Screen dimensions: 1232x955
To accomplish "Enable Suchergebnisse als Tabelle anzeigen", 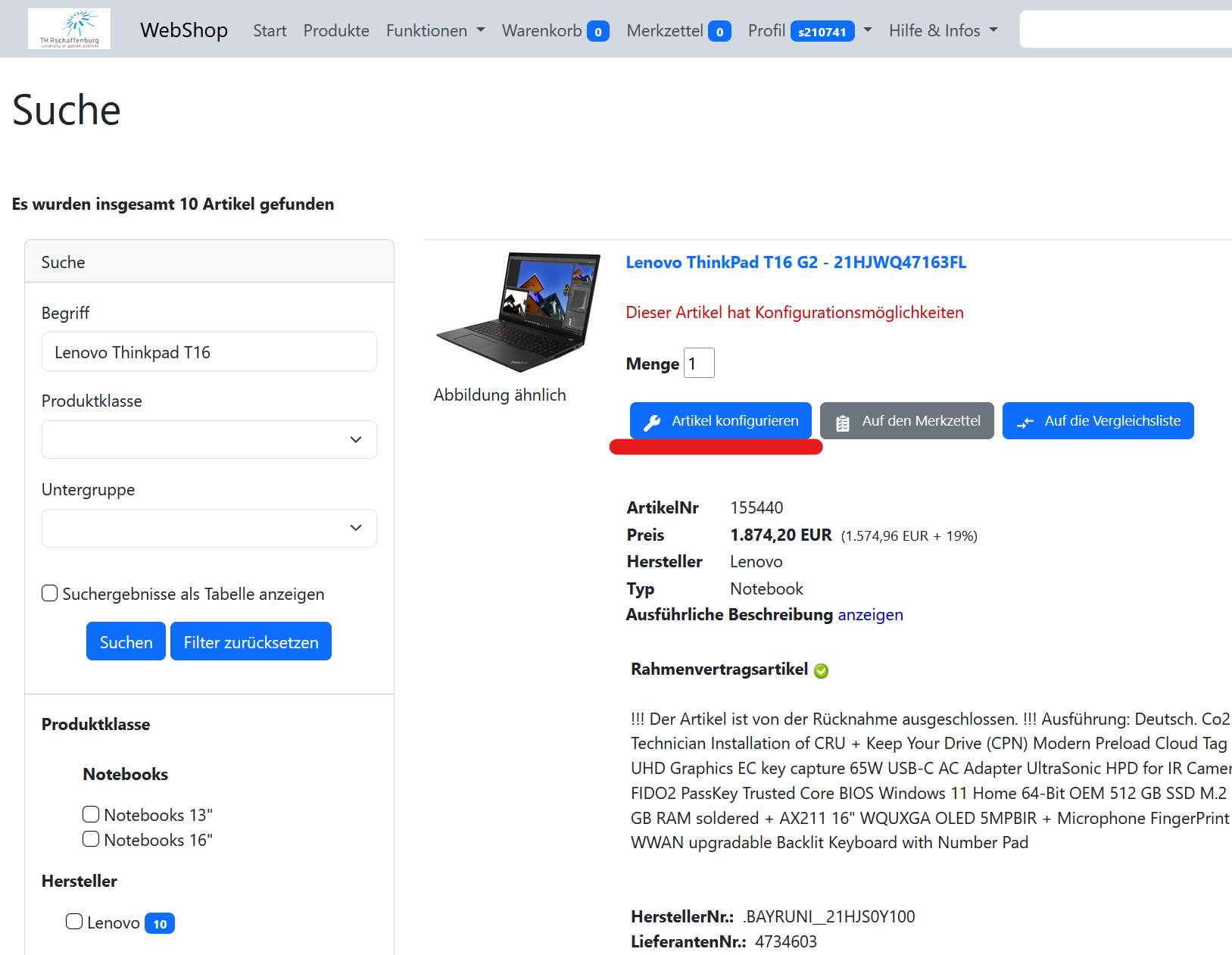I will (50, 593).
